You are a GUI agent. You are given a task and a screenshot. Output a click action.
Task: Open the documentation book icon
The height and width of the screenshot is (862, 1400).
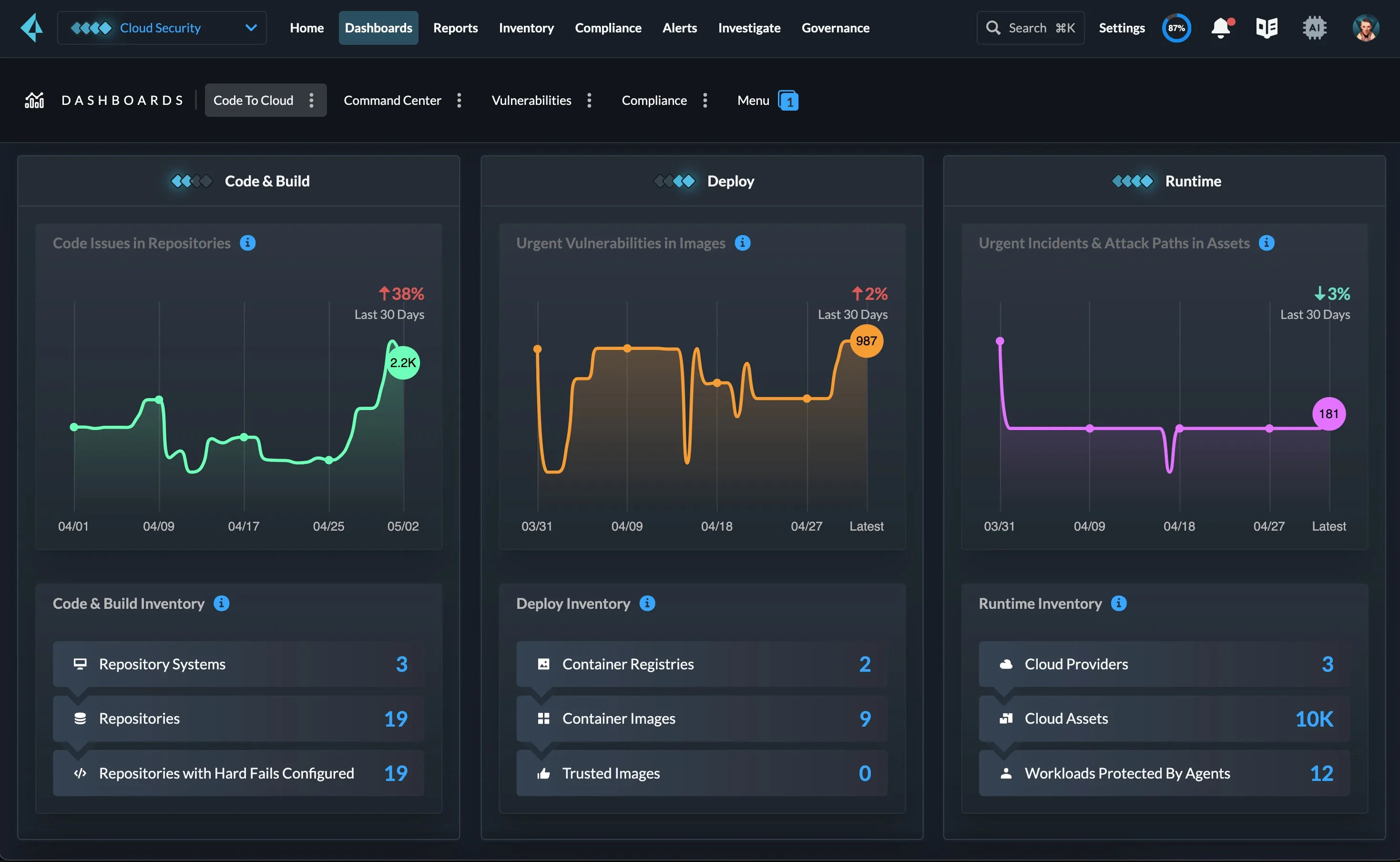(1267, 27)
